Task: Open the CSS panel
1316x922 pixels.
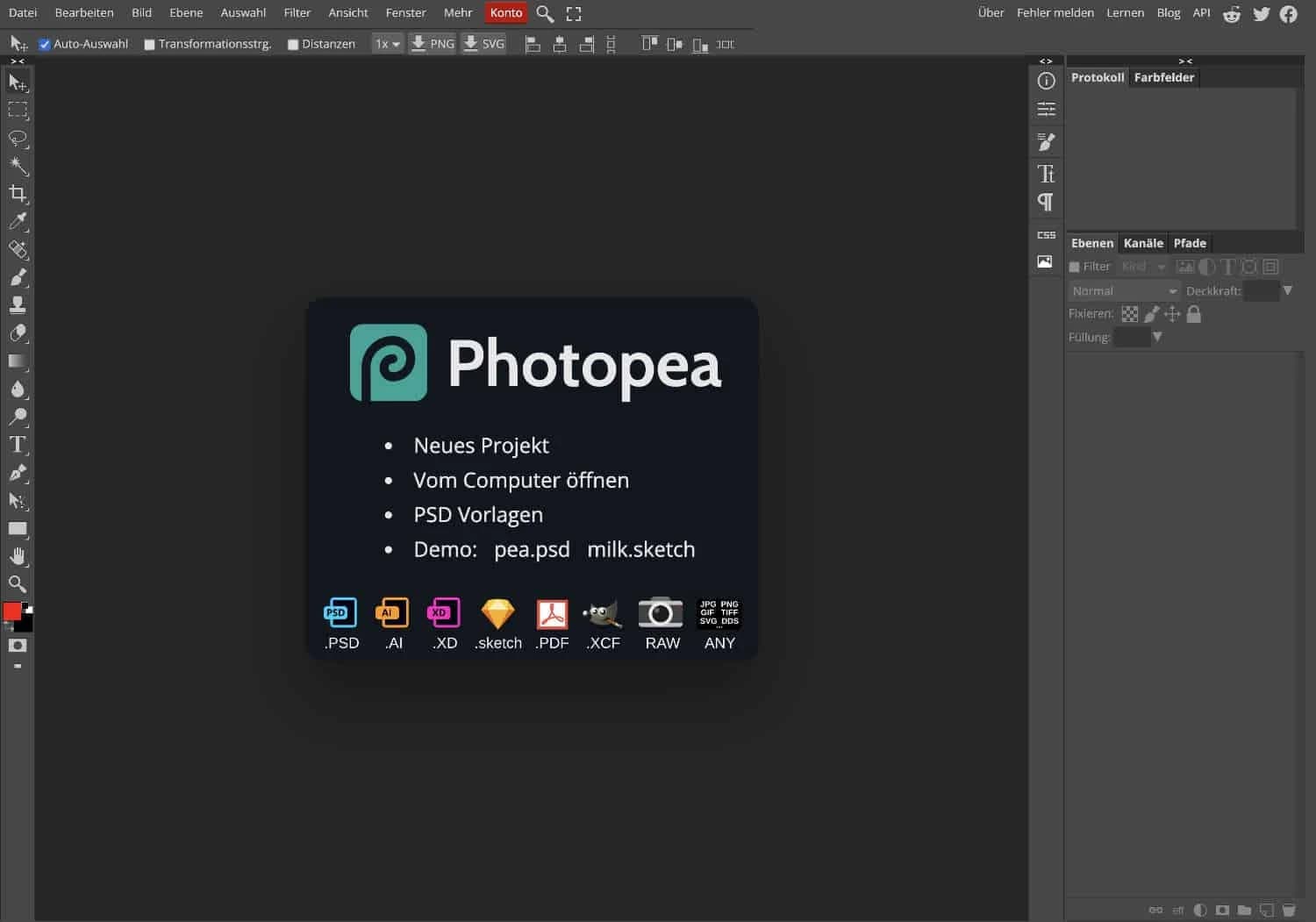Action: (1046, 234)
